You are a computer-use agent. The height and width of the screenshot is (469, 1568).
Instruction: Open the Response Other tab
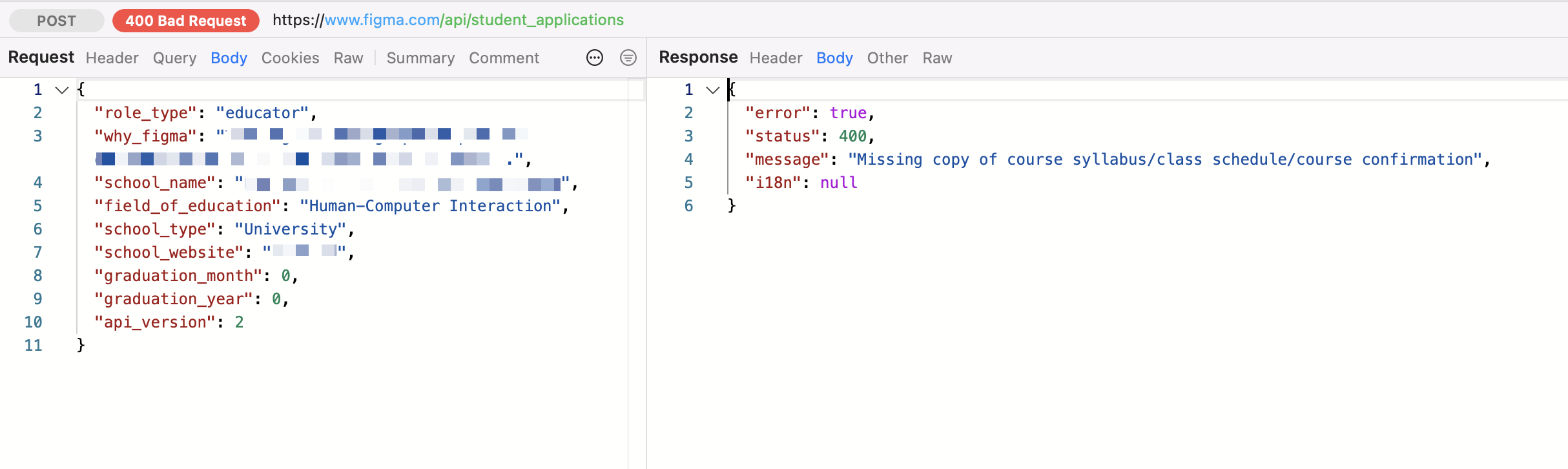(x=887, y=58)
